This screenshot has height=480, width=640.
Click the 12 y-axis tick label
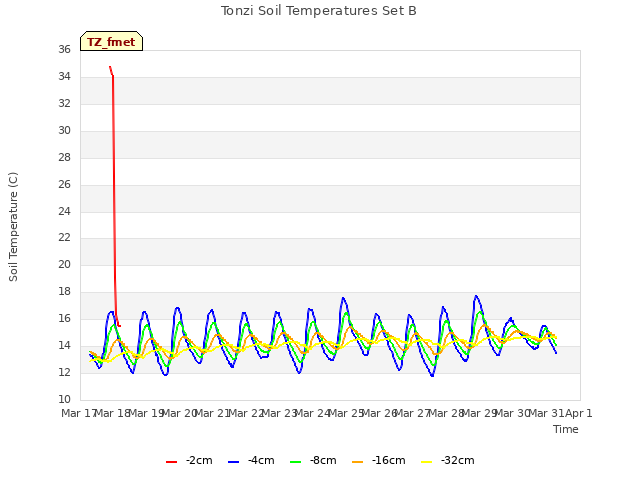[64, 372]
